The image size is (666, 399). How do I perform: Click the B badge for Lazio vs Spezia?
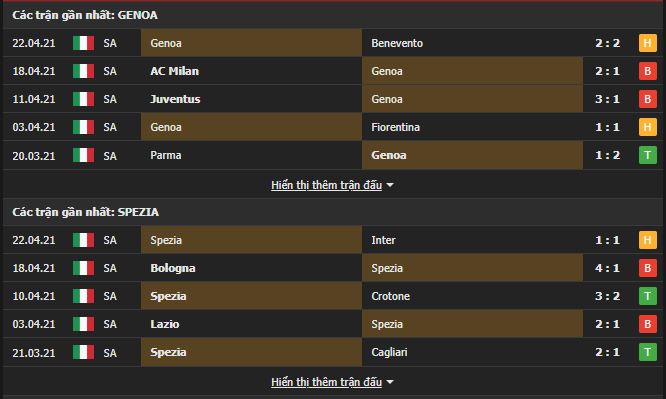(647, 324)
